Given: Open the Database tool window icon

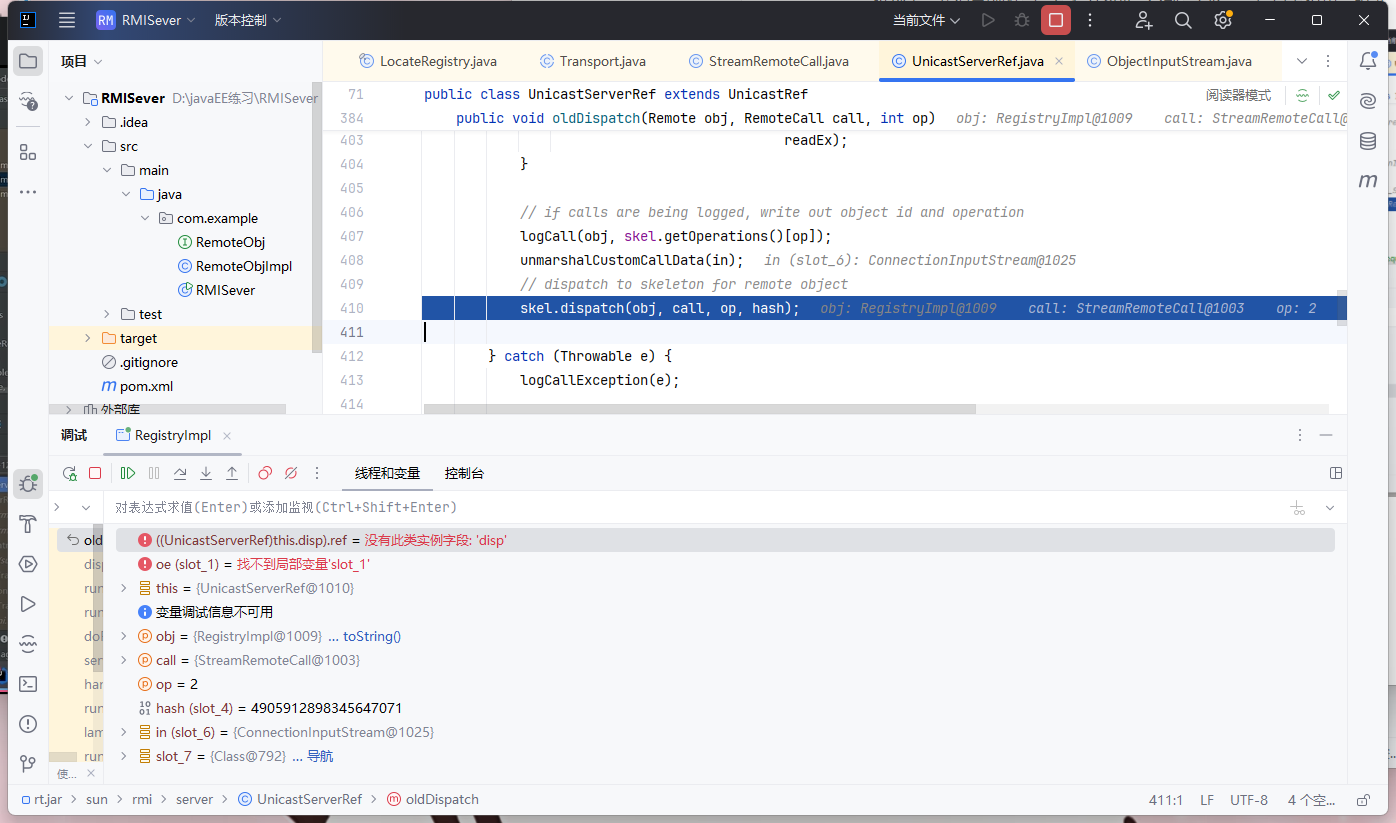Looking at the screenshot, I should point(1367,141).
